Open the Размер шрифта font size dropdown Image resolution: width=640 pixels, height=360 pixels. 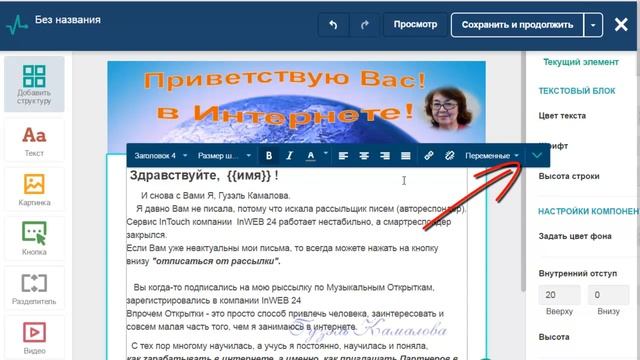point(224,156)
